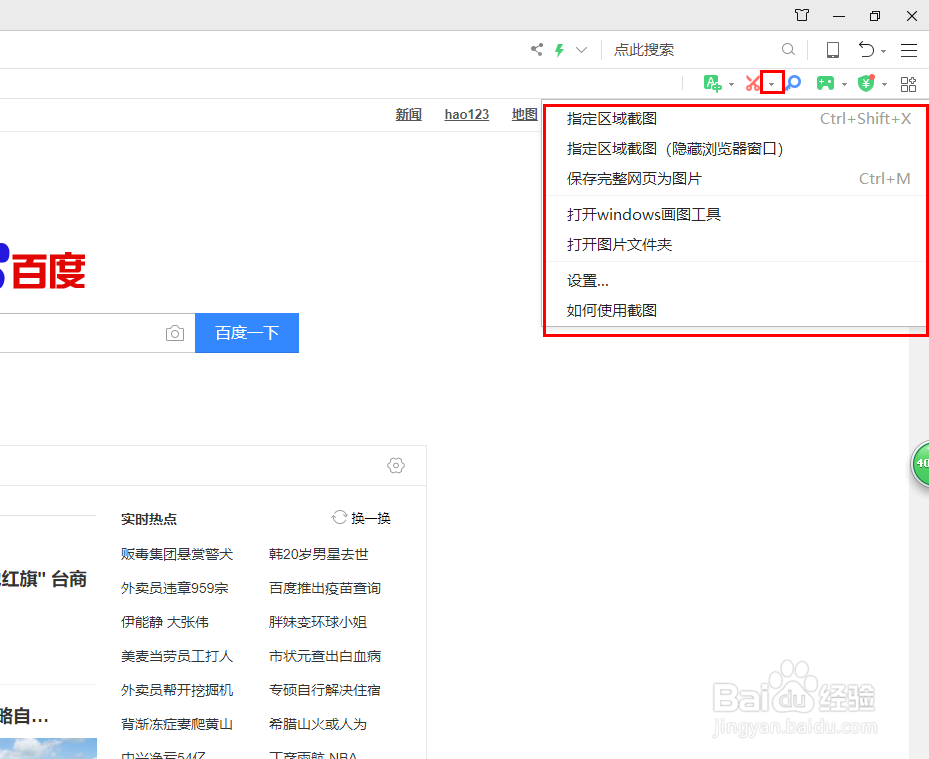929x759 pixels.
Task: Click the blue key password tool icon
Action: (x=792, y=83)
